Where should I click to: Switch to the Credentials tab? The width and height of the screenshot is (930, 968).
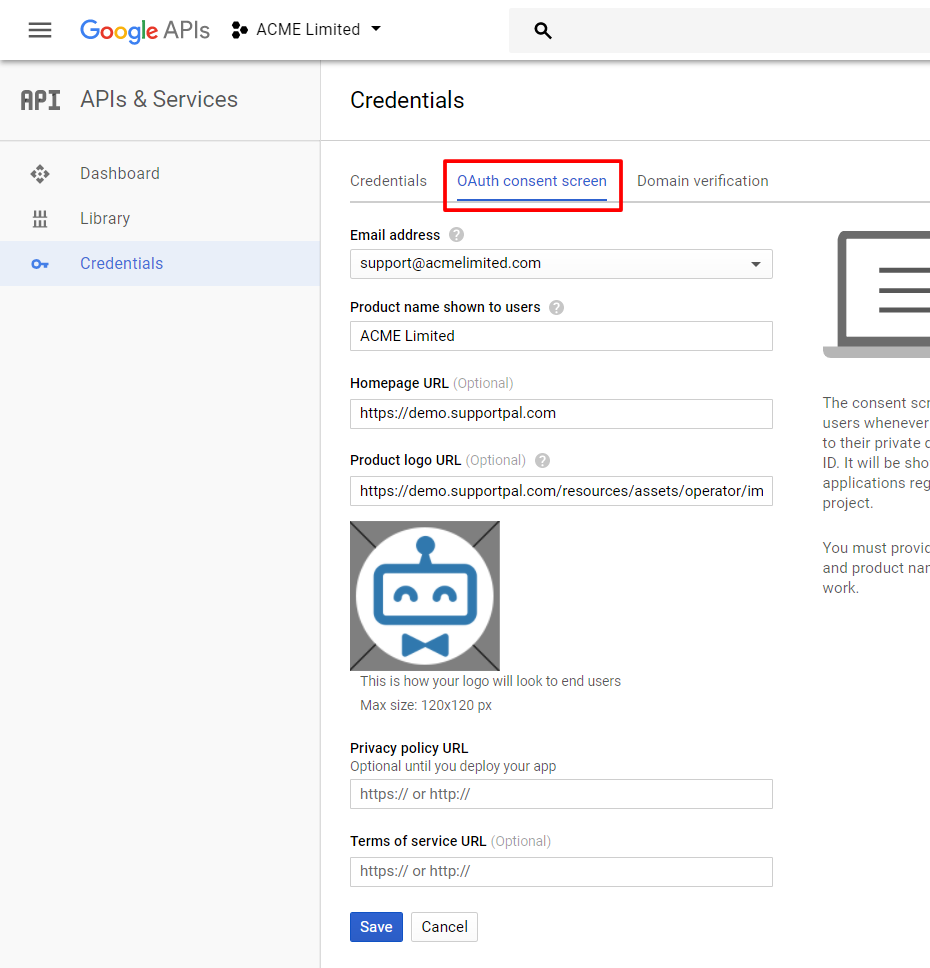388,181
